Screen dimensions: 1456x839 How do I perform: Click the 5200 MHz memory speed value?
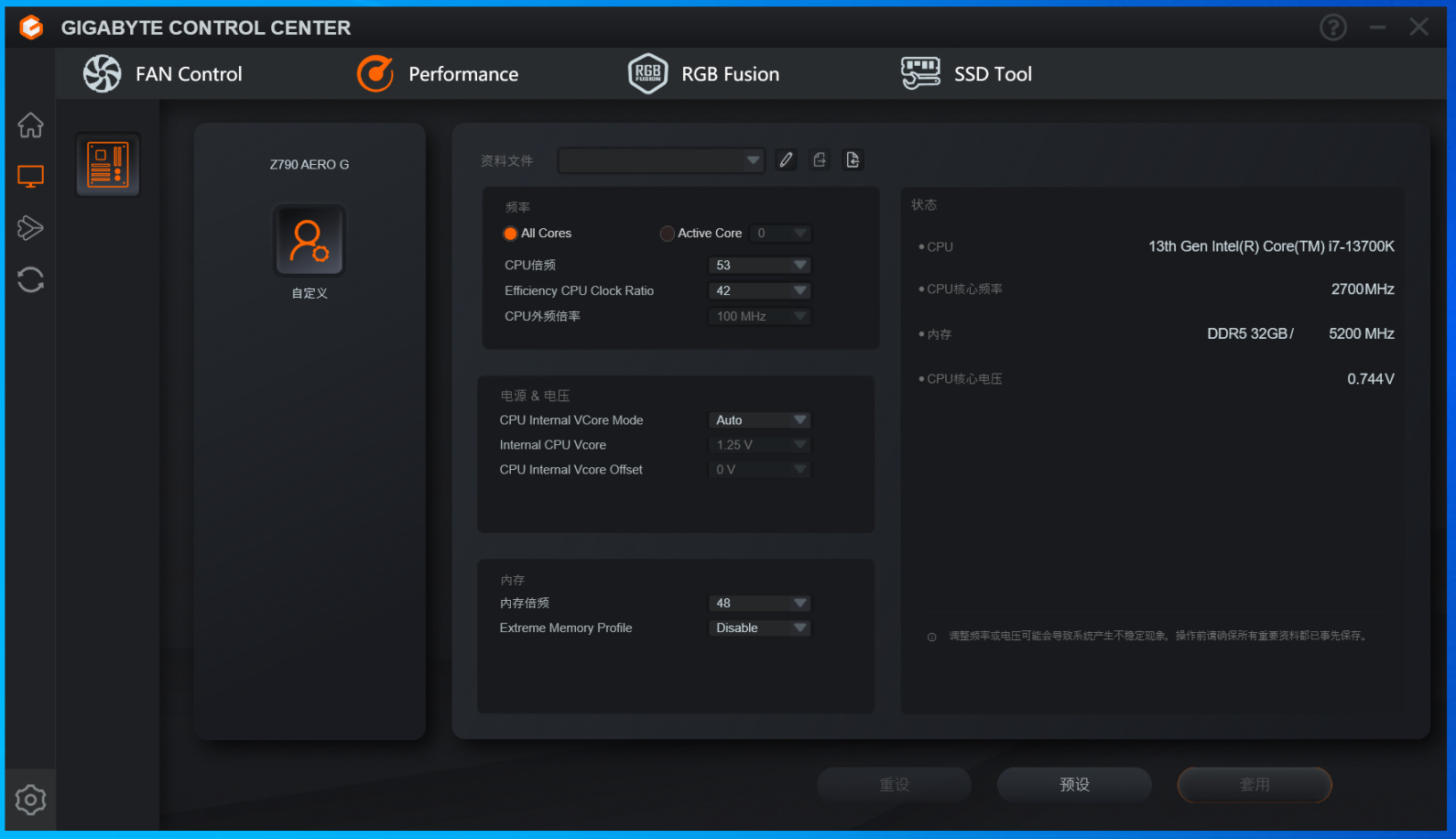(1362, 333)
